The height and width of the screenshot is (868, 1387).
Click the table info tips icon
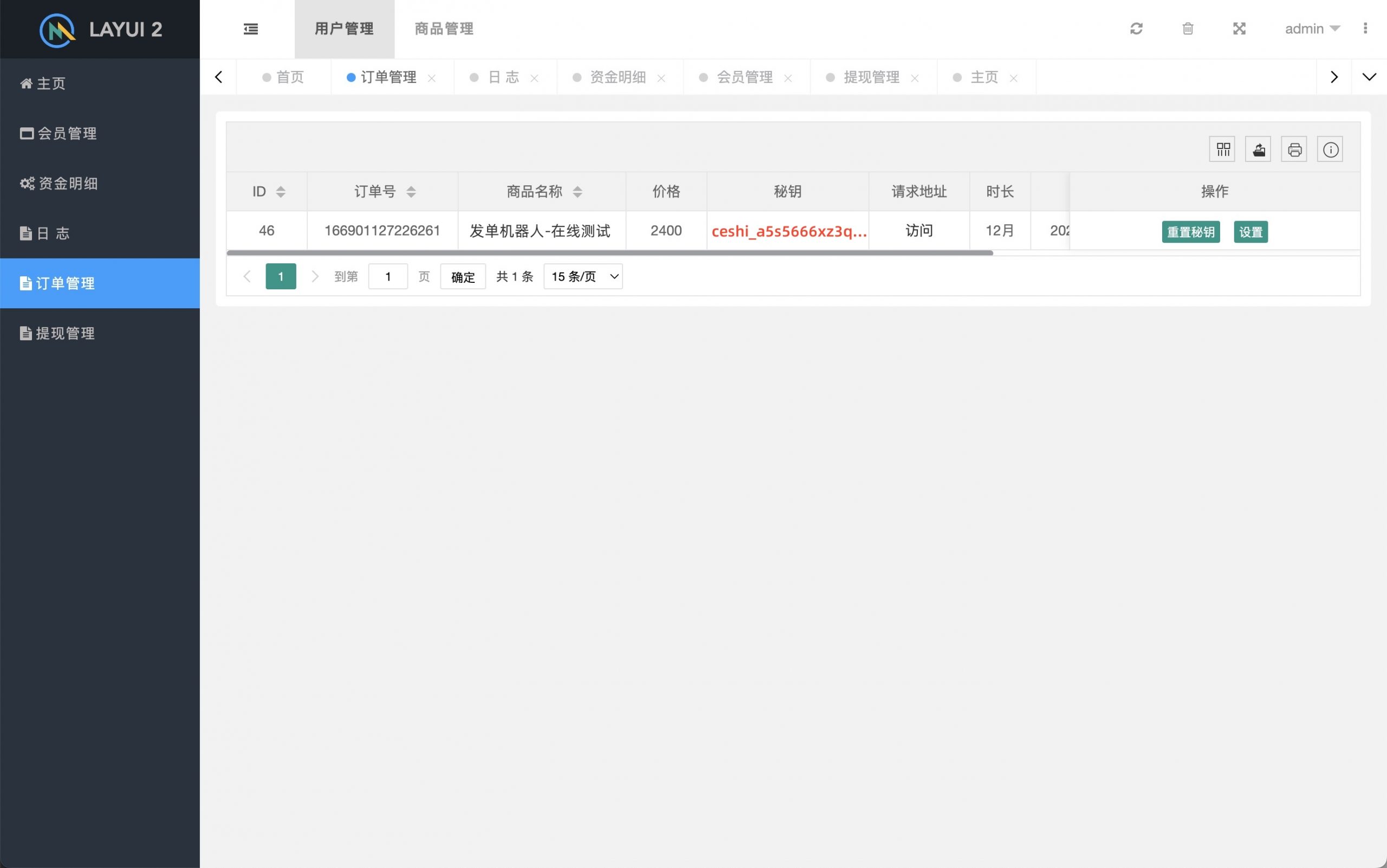tap(1330, 150)
